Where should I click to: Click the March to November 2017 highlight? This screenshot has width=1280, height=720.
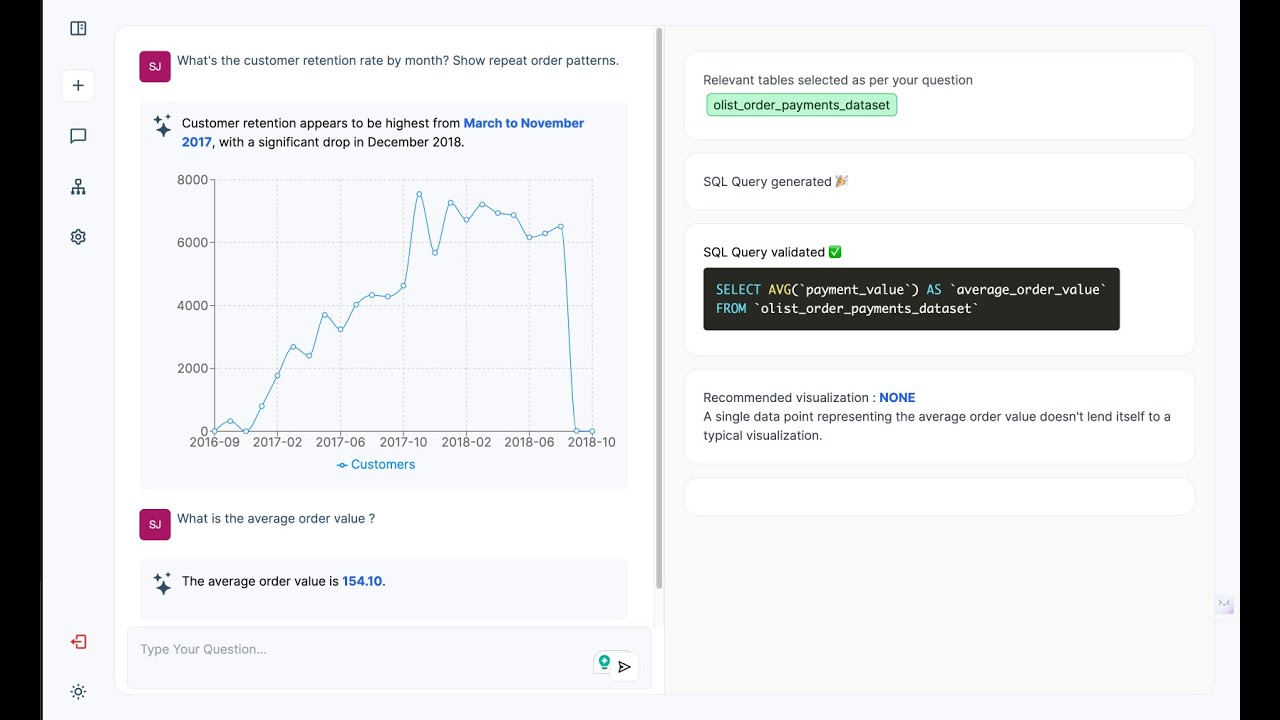(x=523, y=123)
